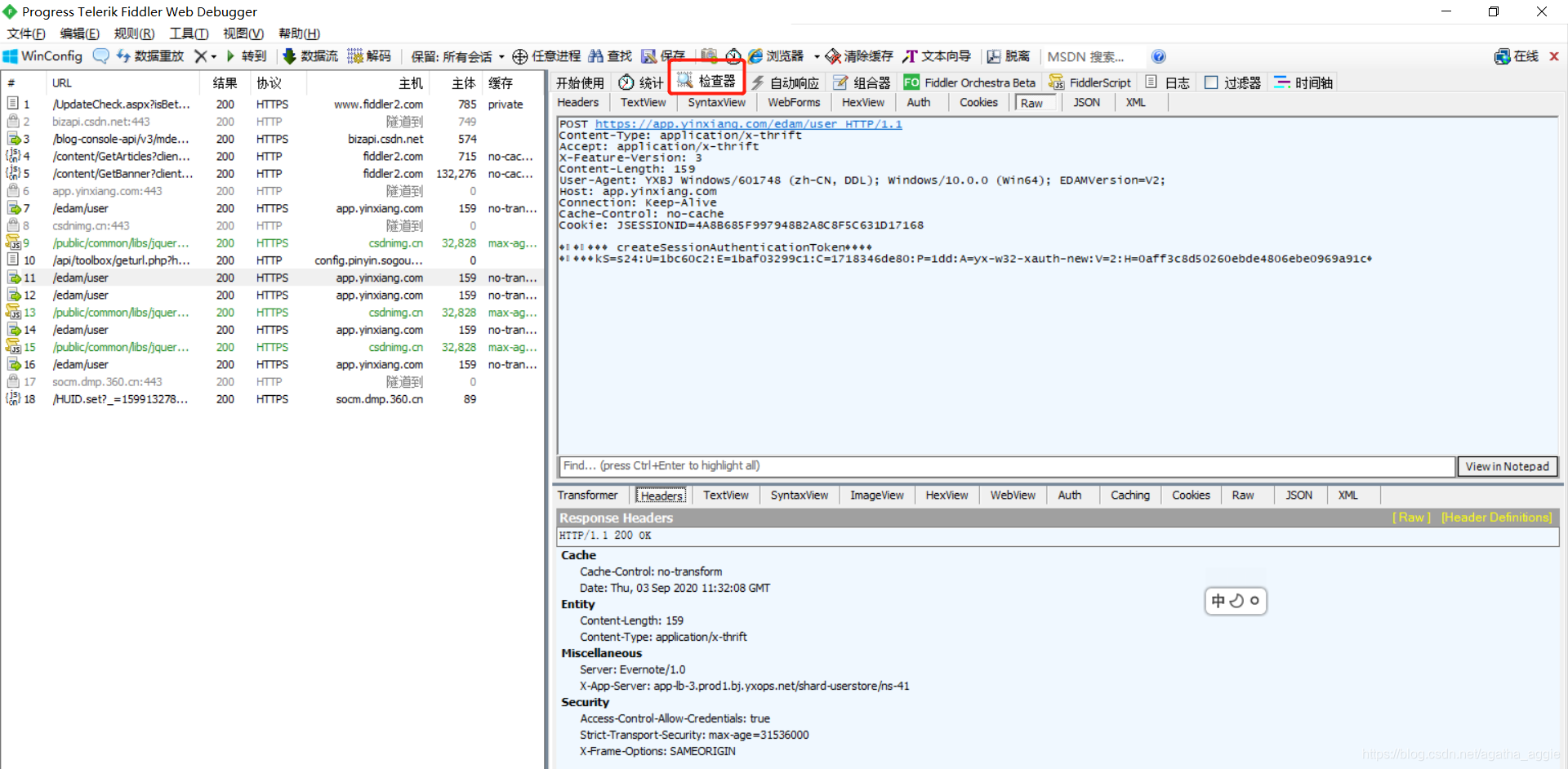The image size is (1568, 769).
Task: Click the [Header Definitions] link
Action: (1496, 518)
